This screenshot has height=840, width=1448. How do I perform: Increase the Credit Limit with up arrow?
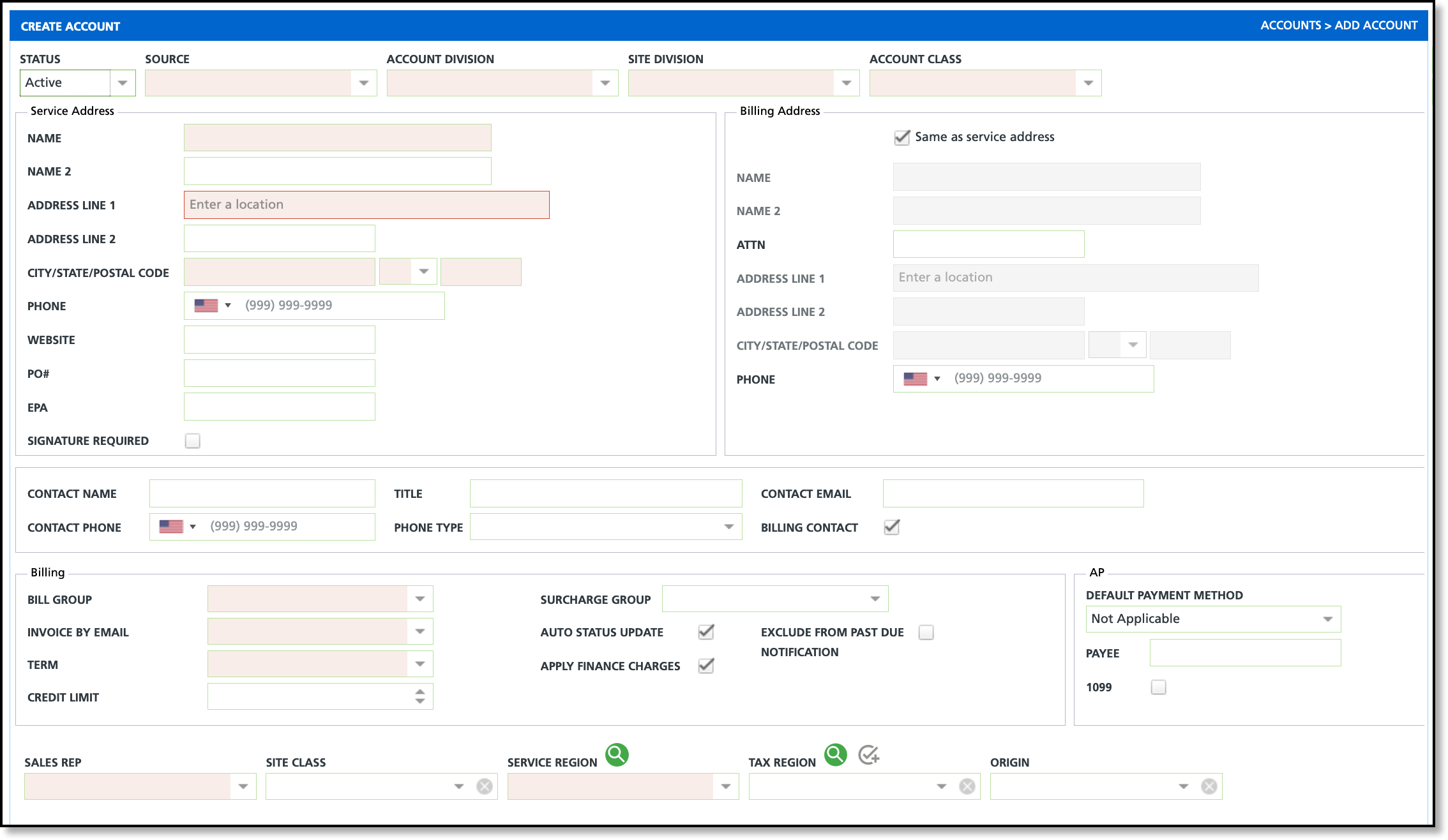click(419, 691)
